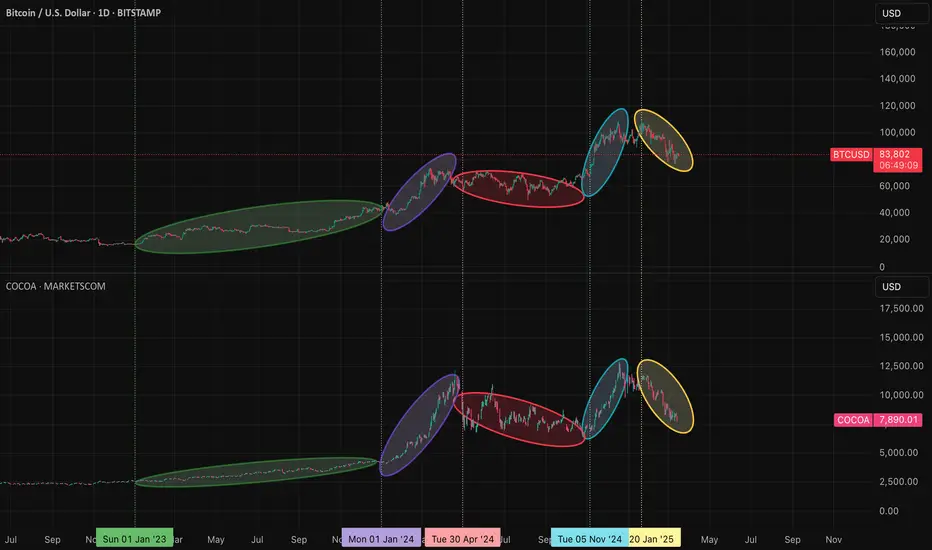
Task: Click the purple Mon 01 Jan '24 date marker
Action: [381, 539]
